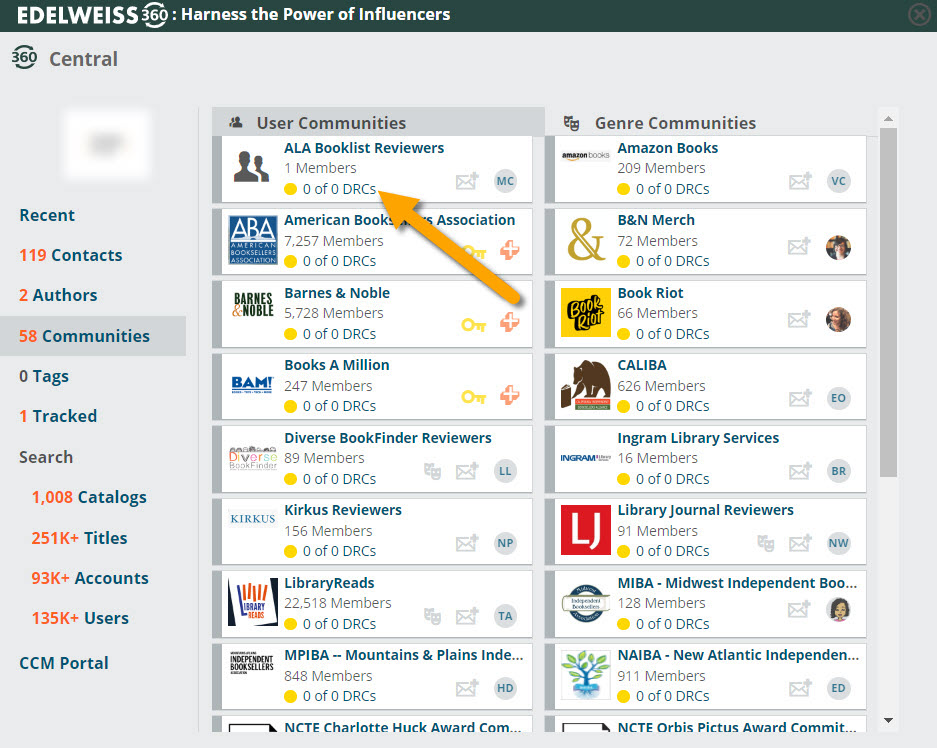Close the Edelweiss 360 dialog
This screenshot has width=937, height=748.
[919, 14]
